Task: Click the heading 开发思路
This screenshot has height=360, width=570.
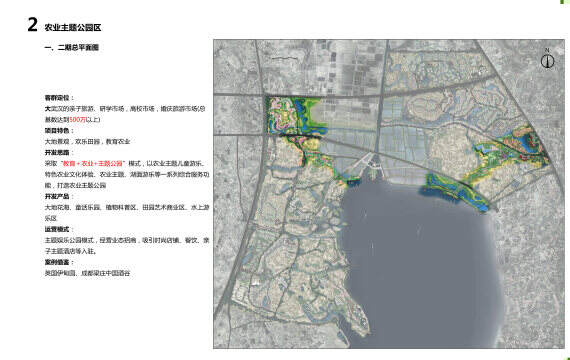Action: click(59, 152)
